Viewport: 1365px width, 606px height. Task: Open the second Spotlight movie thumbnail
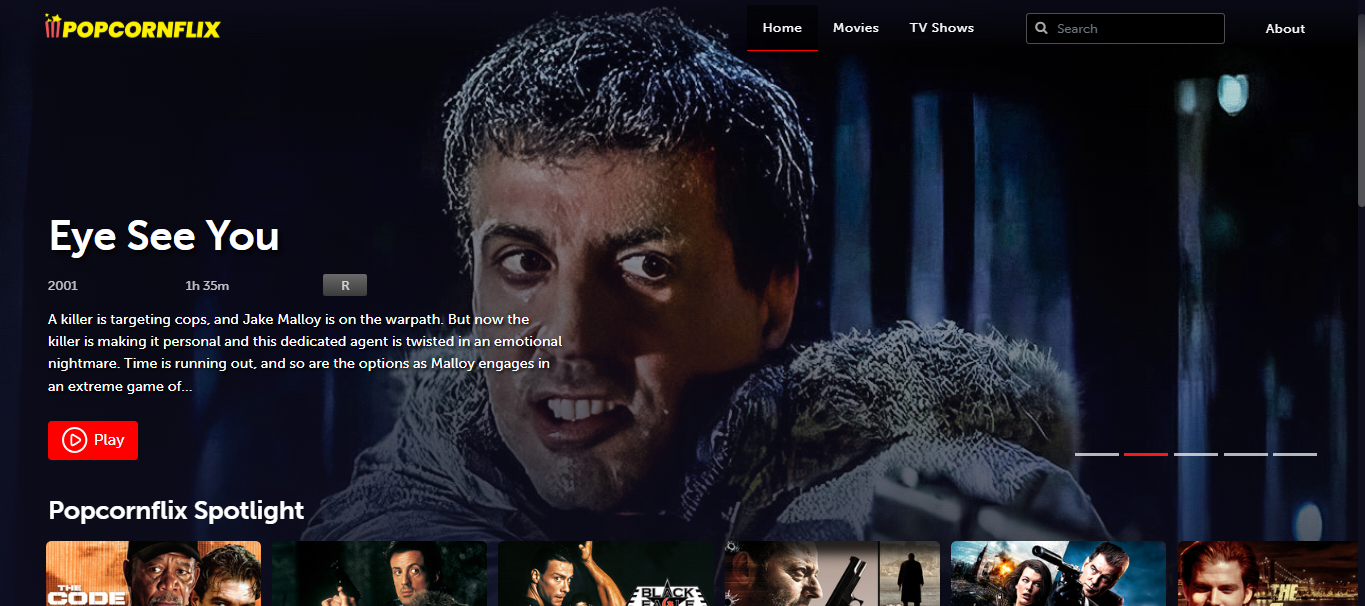point(379,574)
